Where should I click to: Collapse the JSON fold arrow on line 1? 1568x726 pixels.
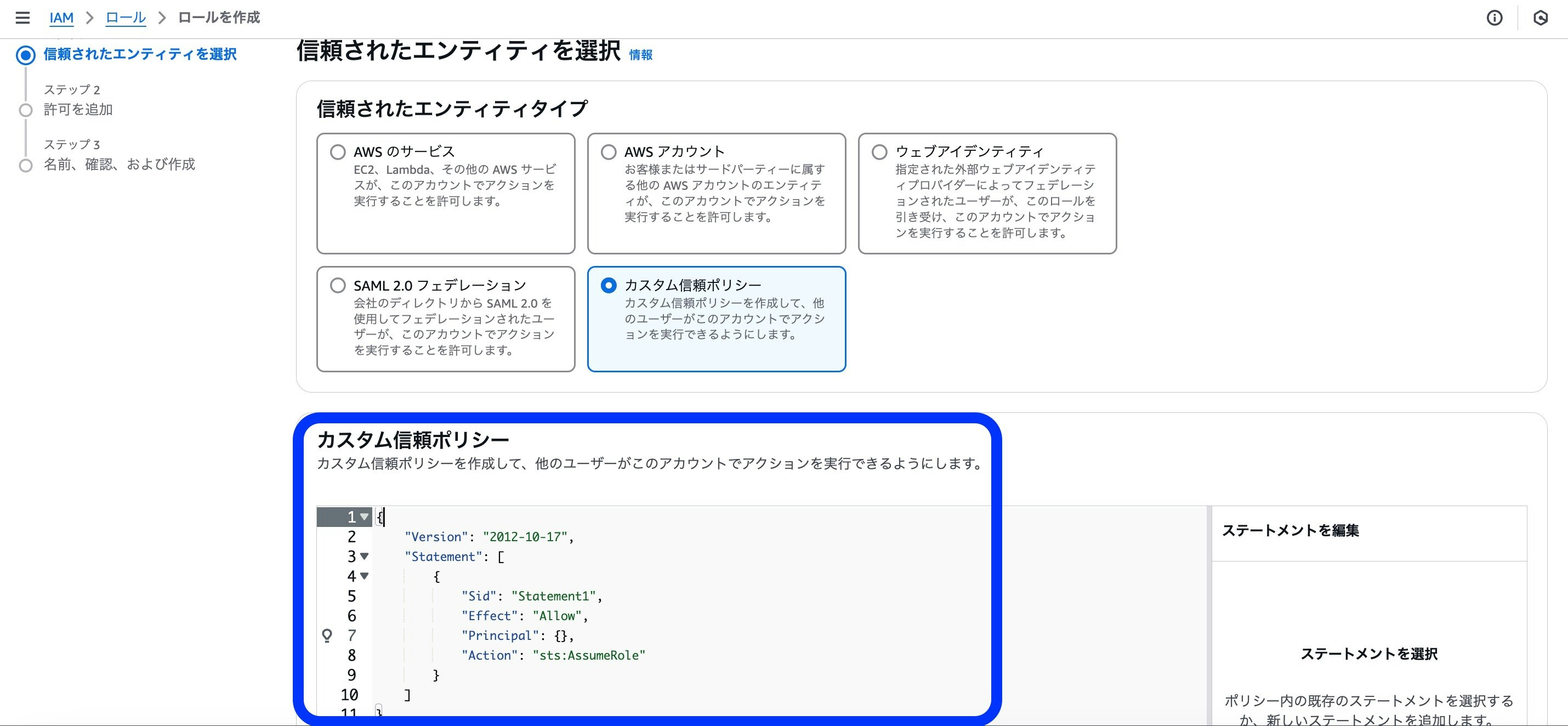[364, 517]
